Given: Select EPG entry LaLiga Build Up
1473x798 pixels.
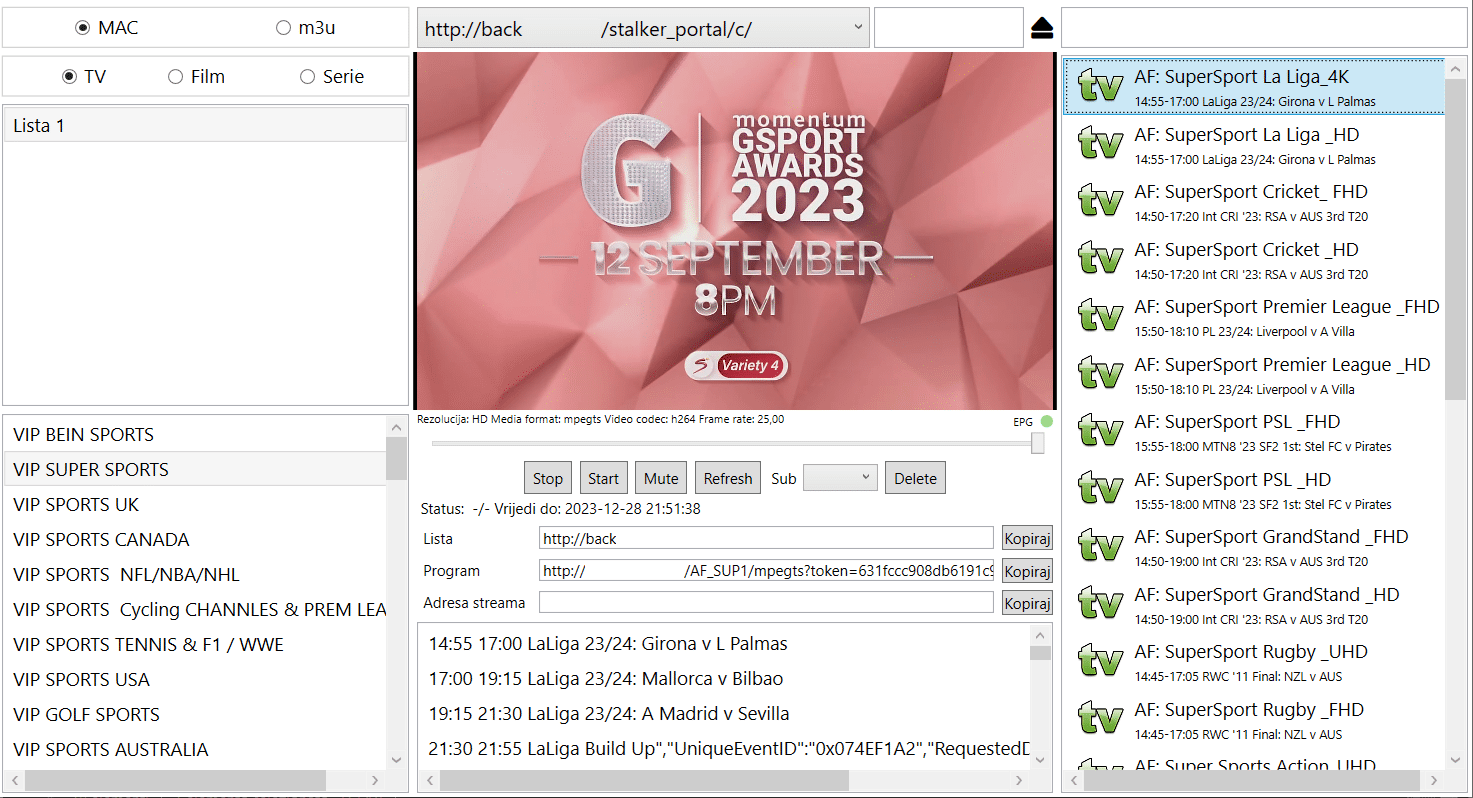Looking at the screenshot, I should [x=724, y=749].
